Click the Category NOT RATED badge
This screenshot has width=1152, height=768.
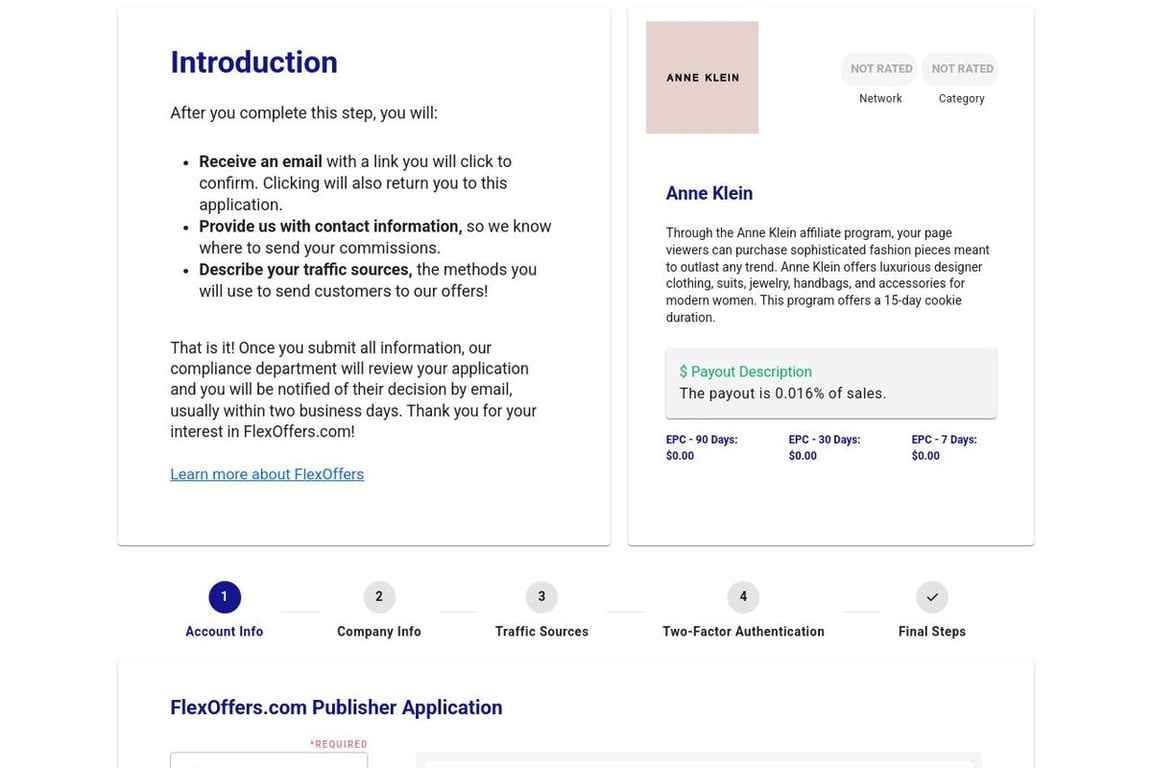coord(962,68)
